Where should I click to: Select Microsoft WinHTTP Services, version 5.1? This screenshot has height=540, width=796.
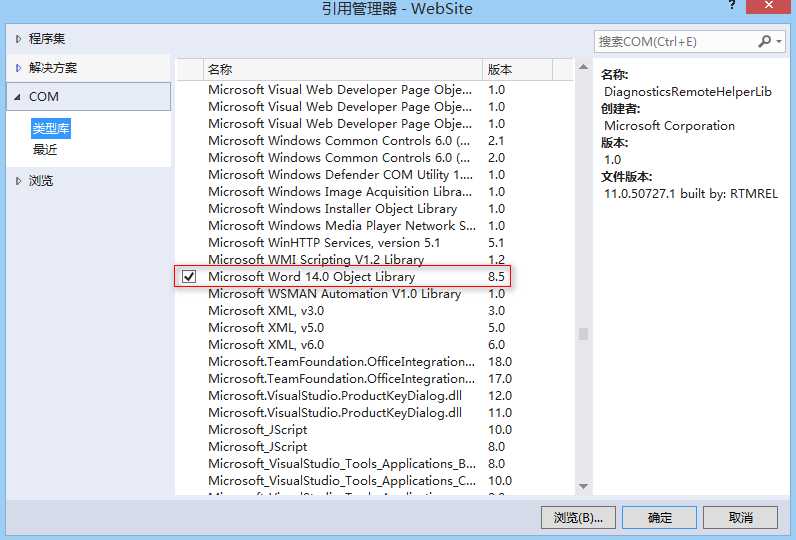(x=375, y=243)
